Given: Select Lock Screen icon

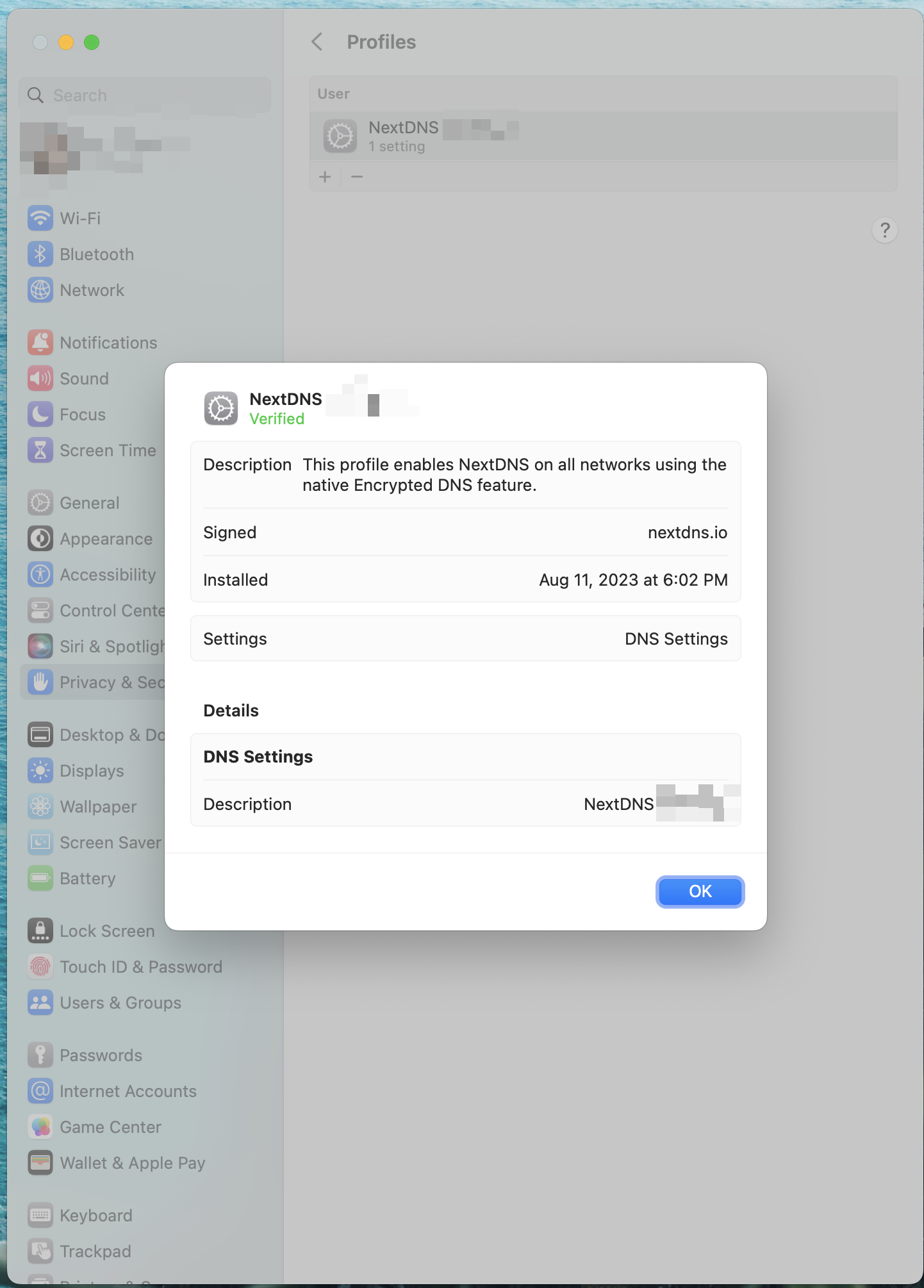Looking at the screenshot, I should [40, 931].
